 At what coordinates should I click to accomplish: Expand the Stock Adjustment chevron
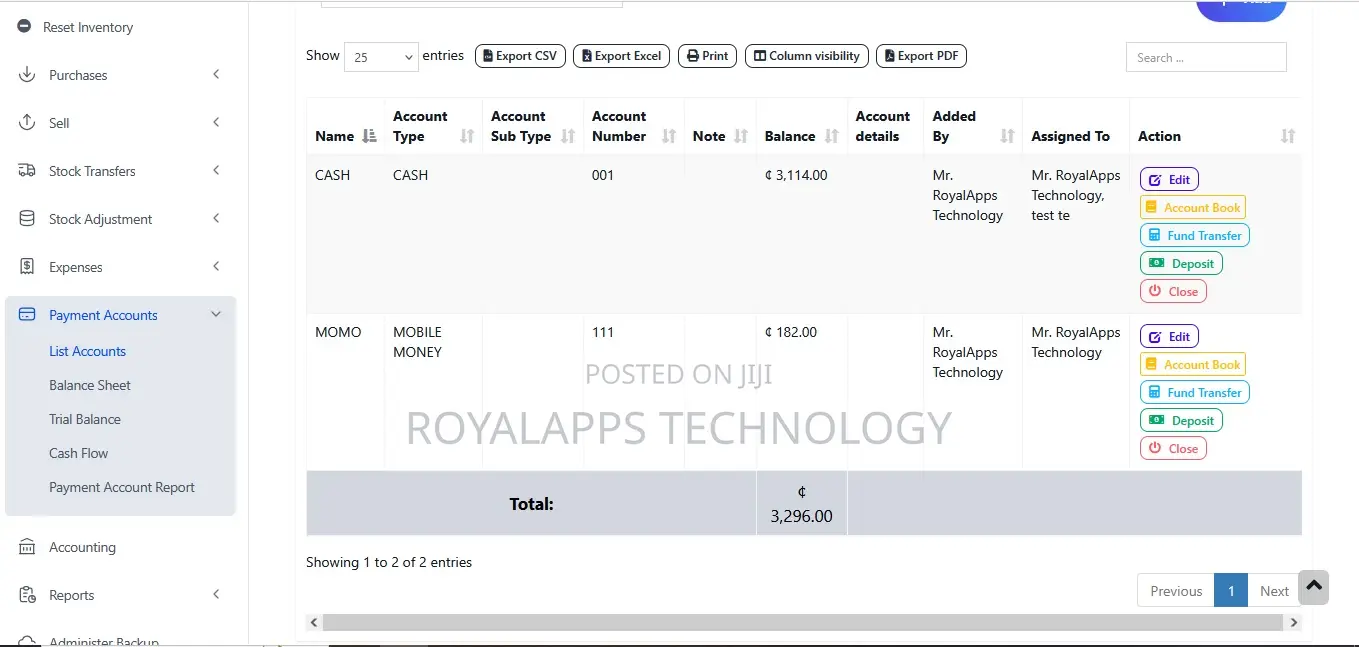pos(216,219)
